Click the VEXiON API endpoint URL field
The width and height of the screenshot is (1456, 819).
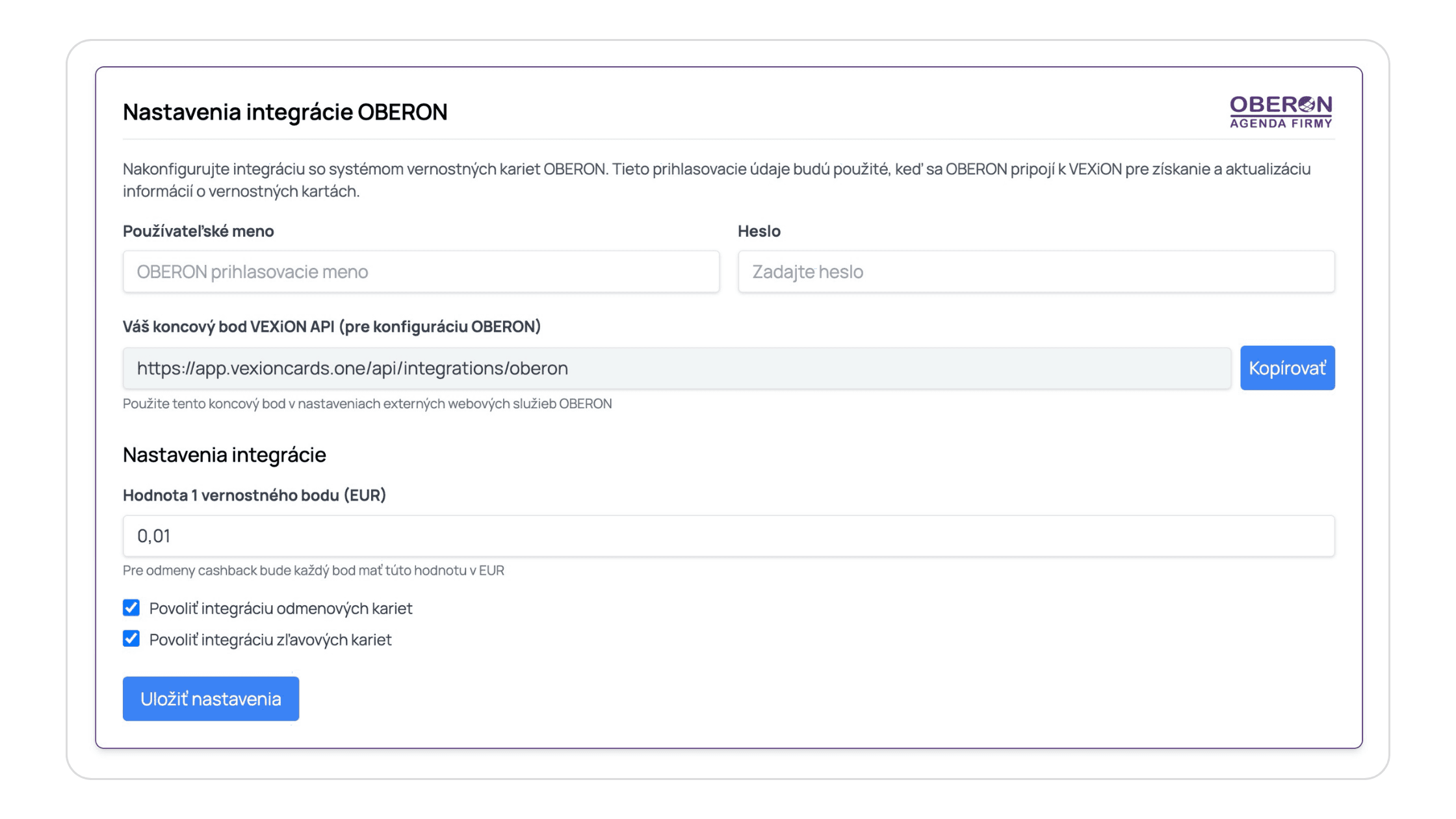tap(677, 368)
